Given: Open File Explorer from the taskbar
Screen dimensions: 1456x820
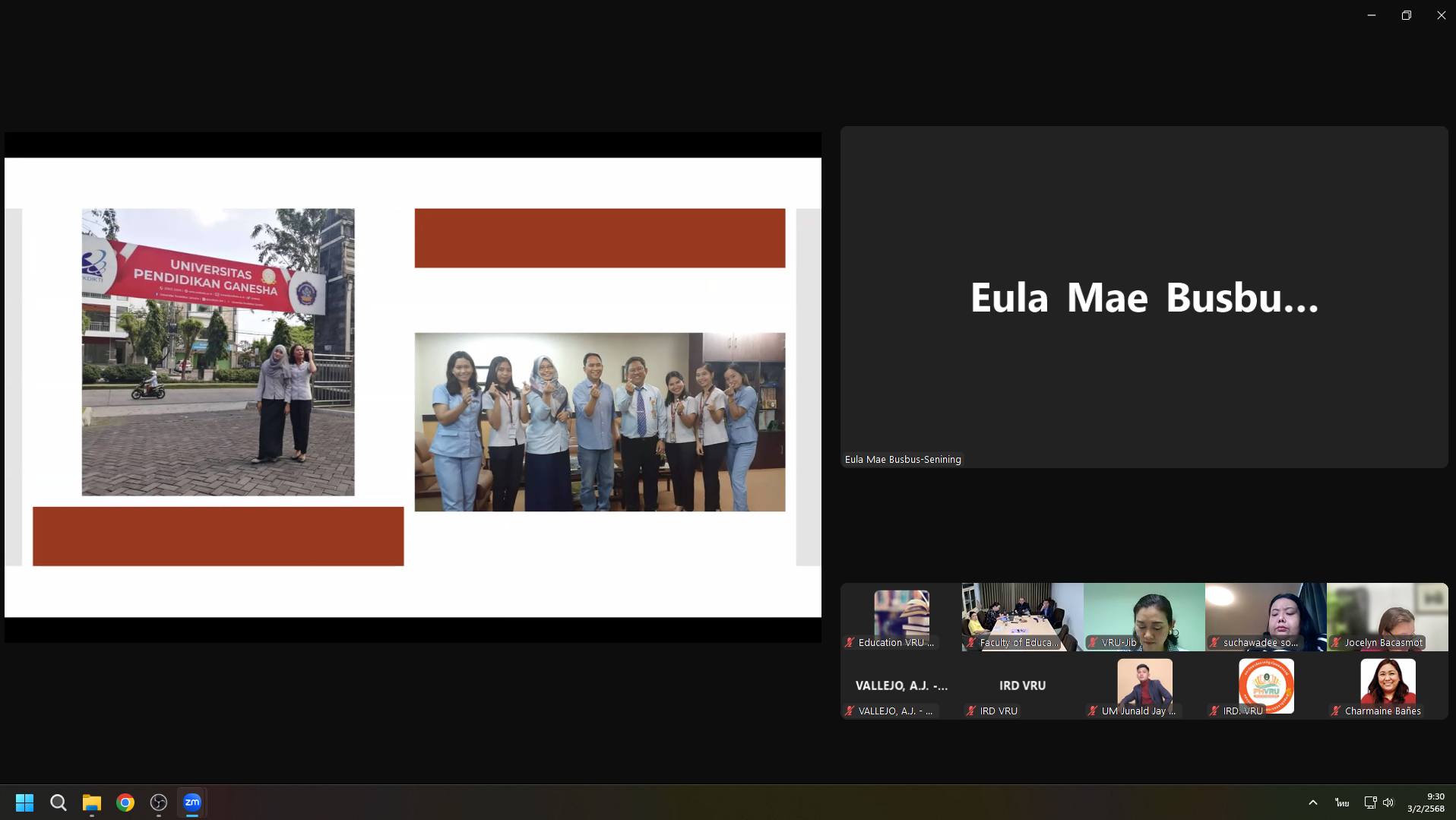Looking at the screenshot, I should [92, 803].
